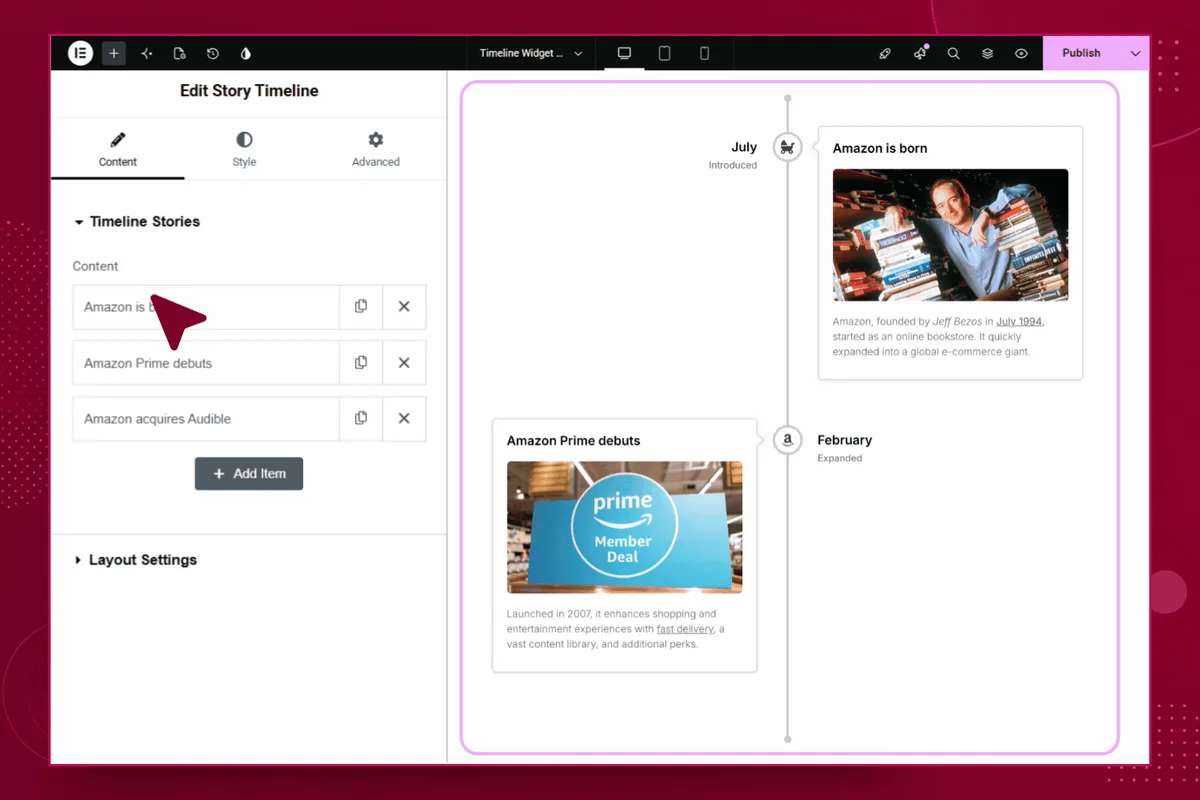The width and height of the screenshot is (1200, 800).
Task: Collapse the Timeline Stories section
Action: [x=137, y=222]
